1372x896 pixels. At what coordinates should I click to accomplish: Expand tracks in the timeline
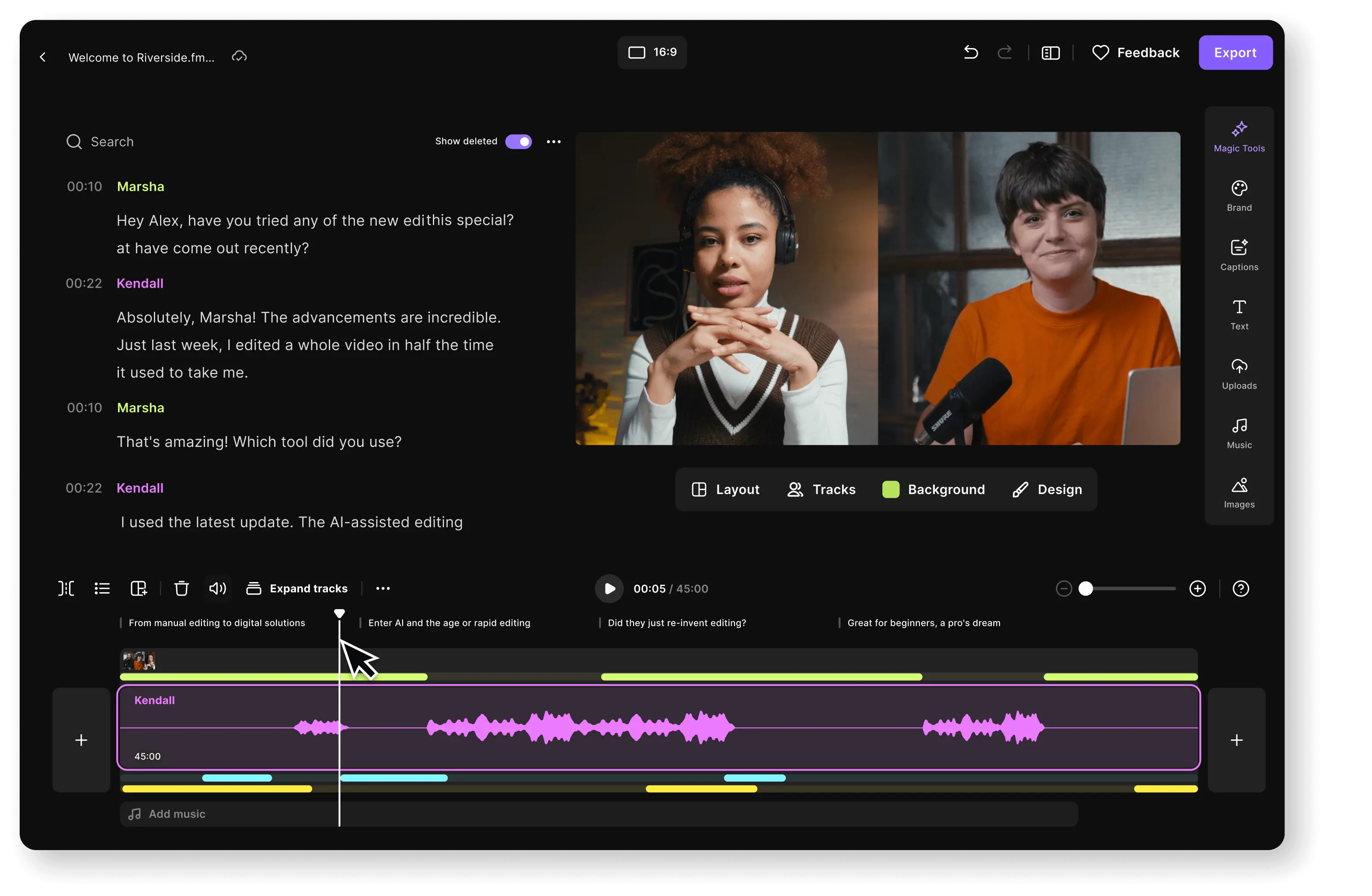(x=297, y=588)
